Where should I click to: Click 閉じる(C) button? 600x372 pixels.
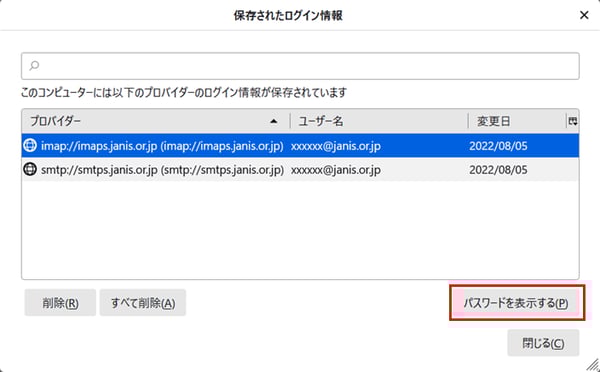pos(543,343)
